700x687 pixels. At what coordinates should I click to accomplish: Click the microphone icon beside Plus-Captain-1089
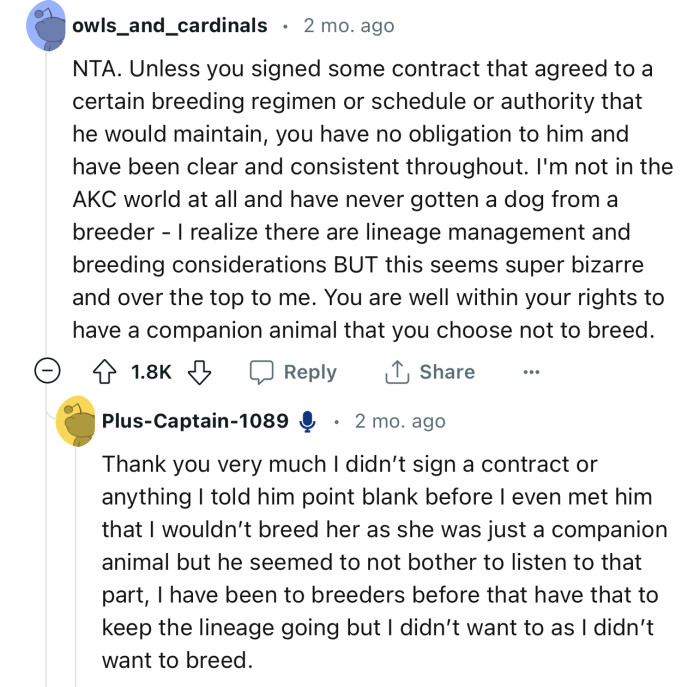click(x=308, y=422)
